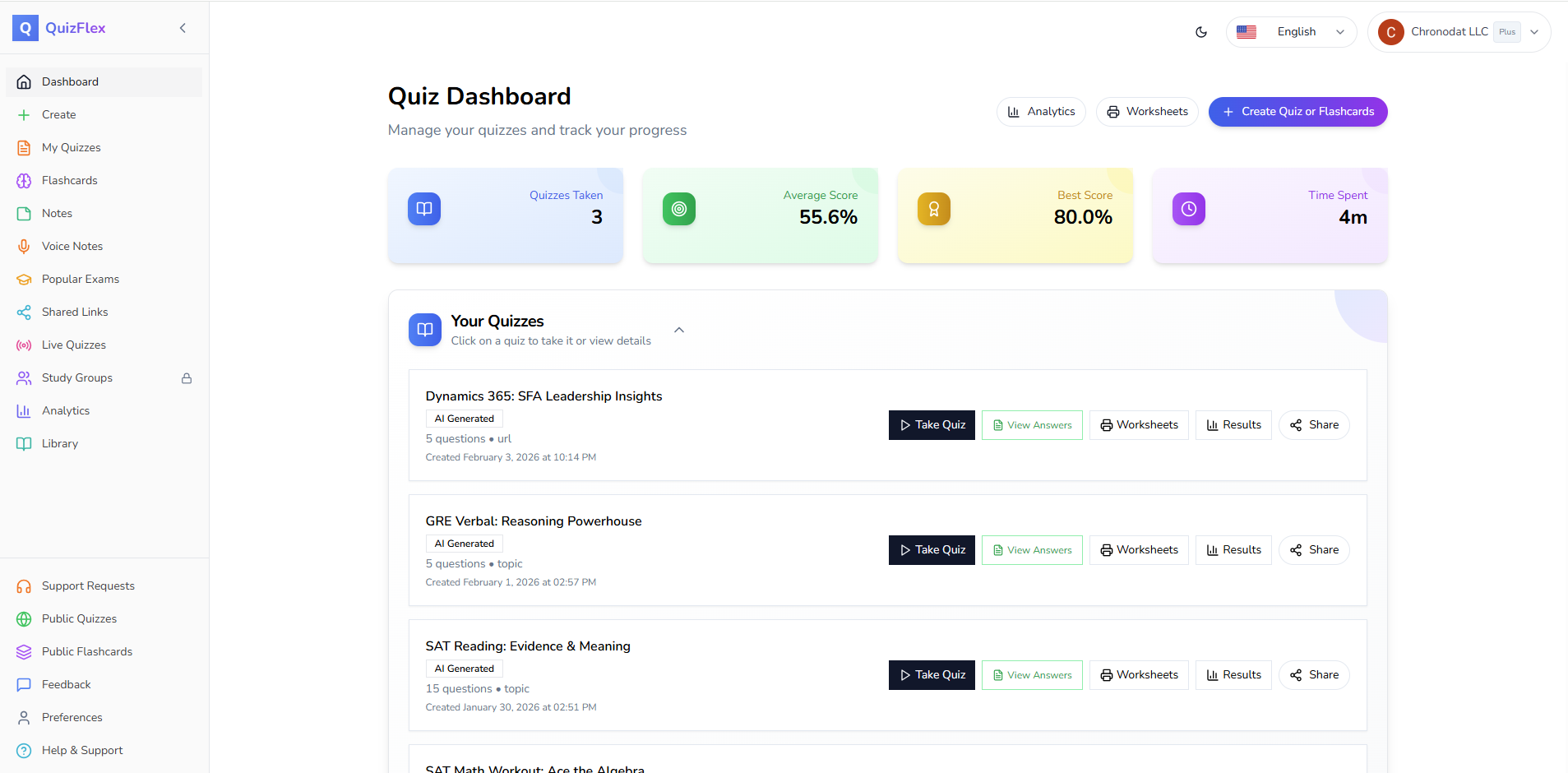Image resolution: width=1568 pixels, height=773 pixels.
Task: Collapse the Your Quizzes panel
Action: (678, 329)
